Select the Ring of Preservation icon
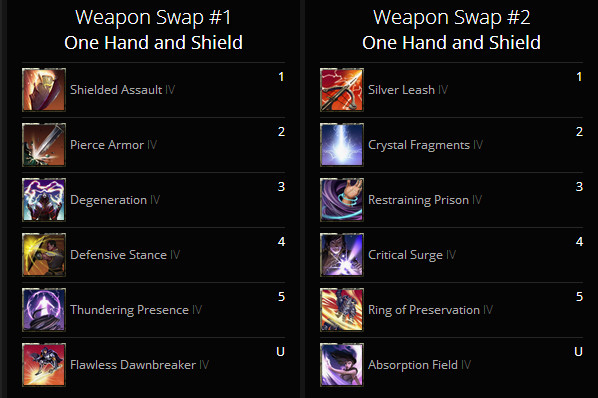 (342, 310)
